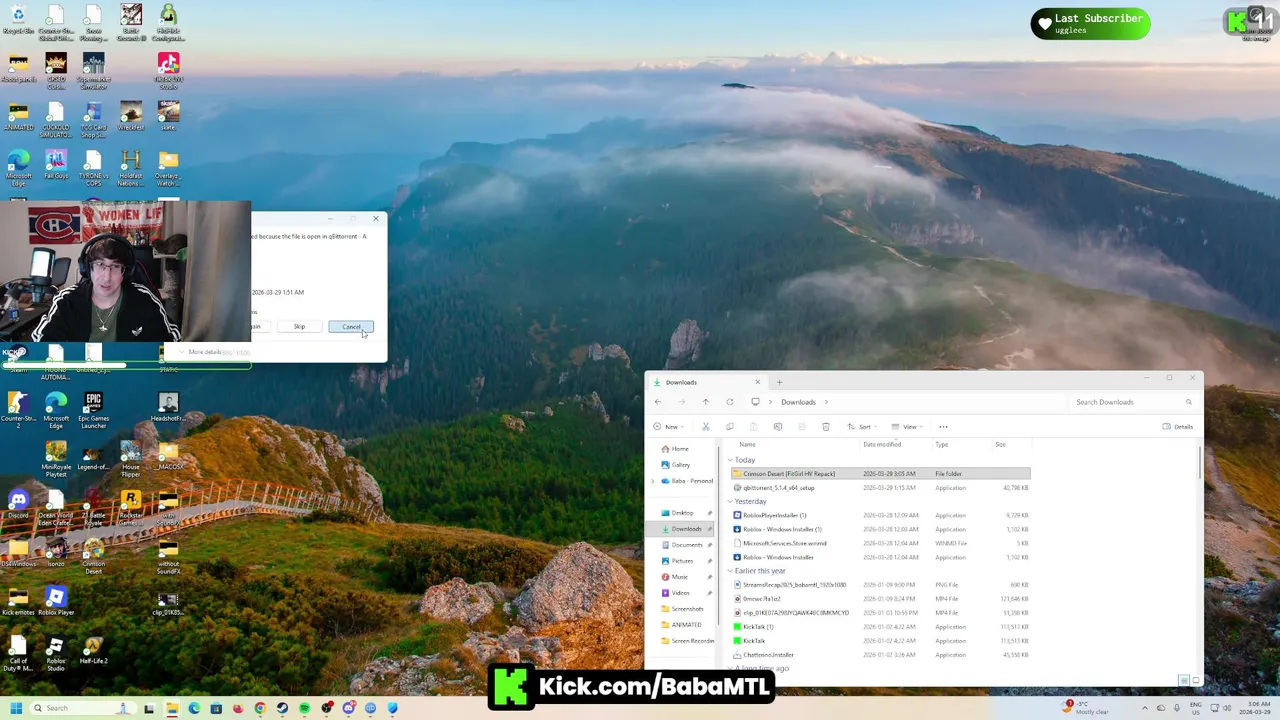The image size is (1280, 720).
Task: Open the View dropdown in Explorer
Action: [x=906, y=427]
